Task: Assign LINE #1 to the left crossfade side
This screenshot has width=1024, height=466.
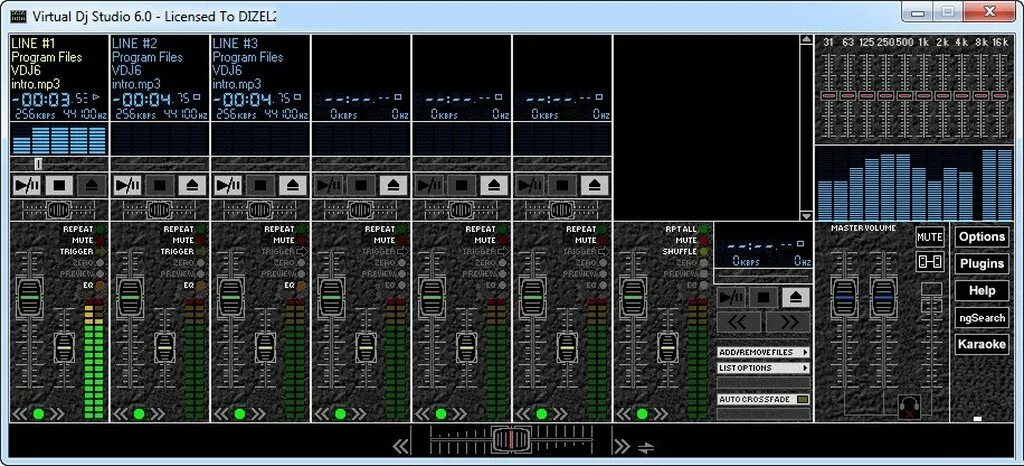Action: click(20, 414)
